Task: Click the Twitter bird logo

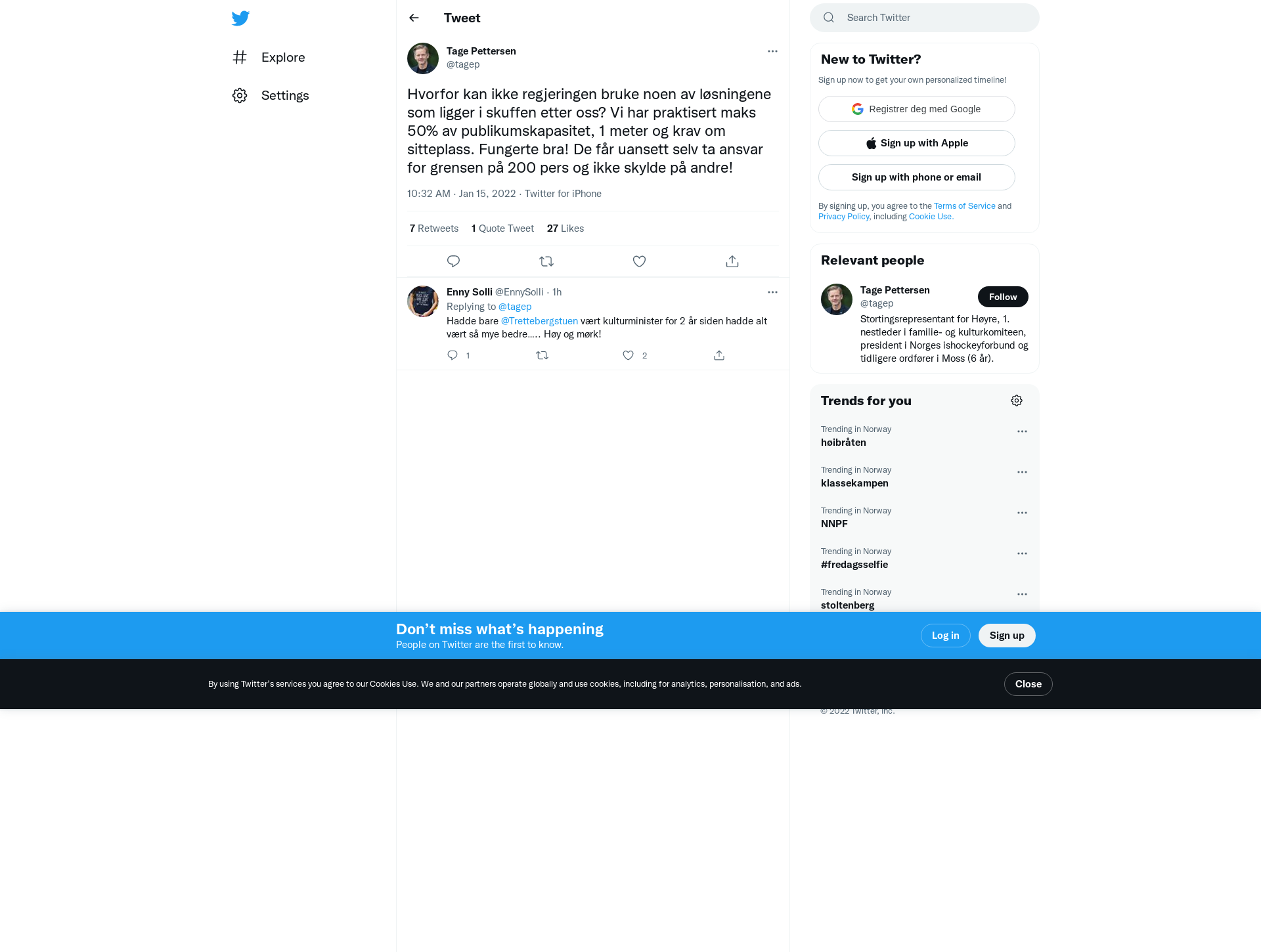Action: tap(240, 18)
